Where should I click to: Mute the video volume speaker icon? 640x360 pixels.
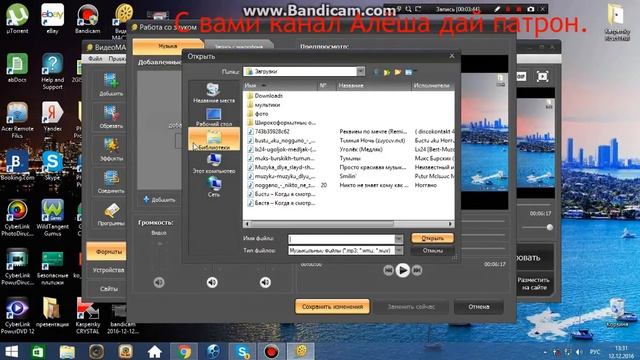tap(159, 282)
